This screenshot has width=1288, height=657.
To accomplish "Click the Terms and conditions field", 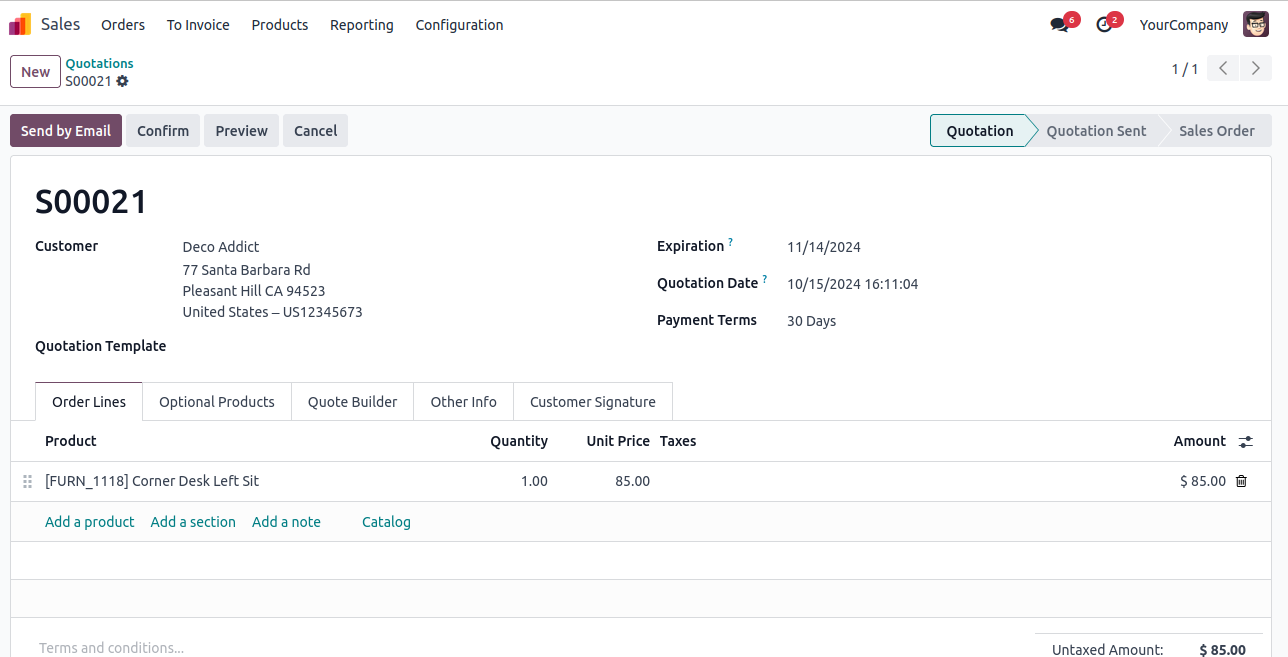I will click(x=111, y=647).
